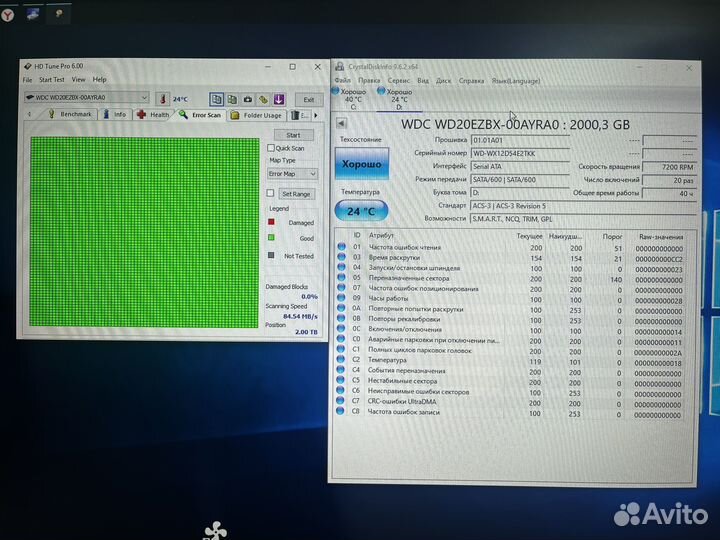Screen dimensions: 720x540
Task: Open the Сервис menu
Action: coord(399,80)
